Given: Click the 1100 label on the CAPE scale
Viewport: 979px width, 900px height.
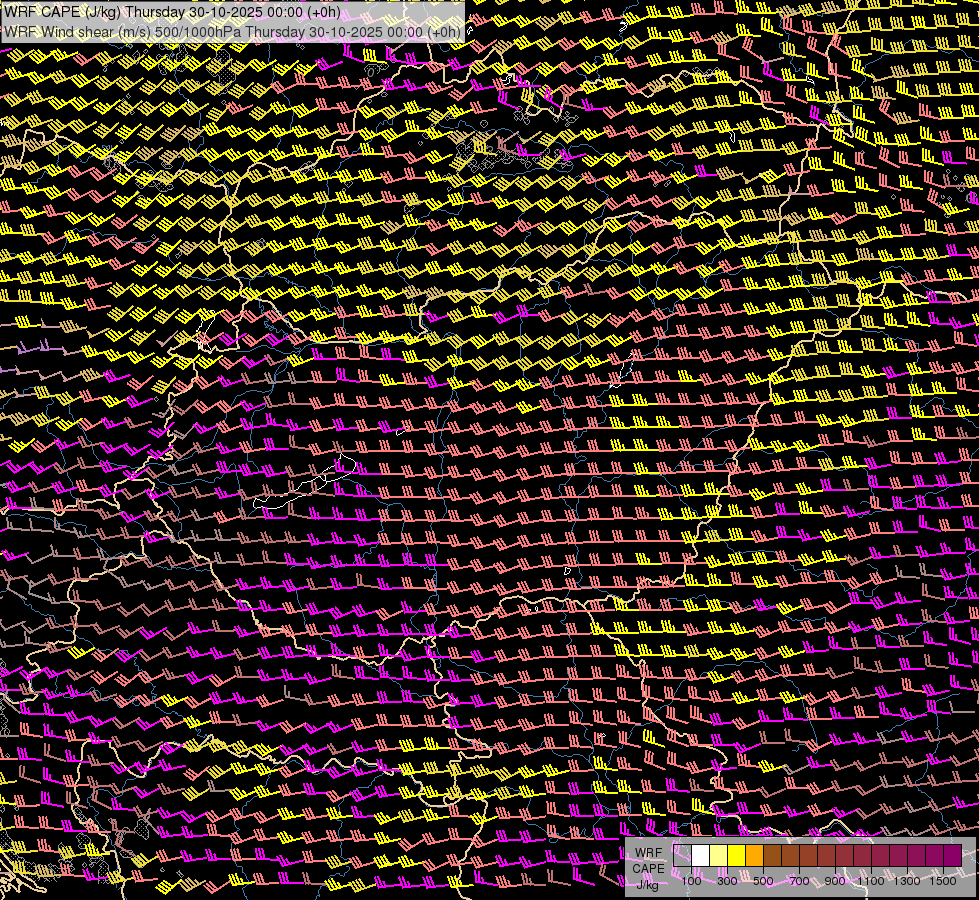Looking at the screenshot, I should pyautogui.click(x=871, y=881).
